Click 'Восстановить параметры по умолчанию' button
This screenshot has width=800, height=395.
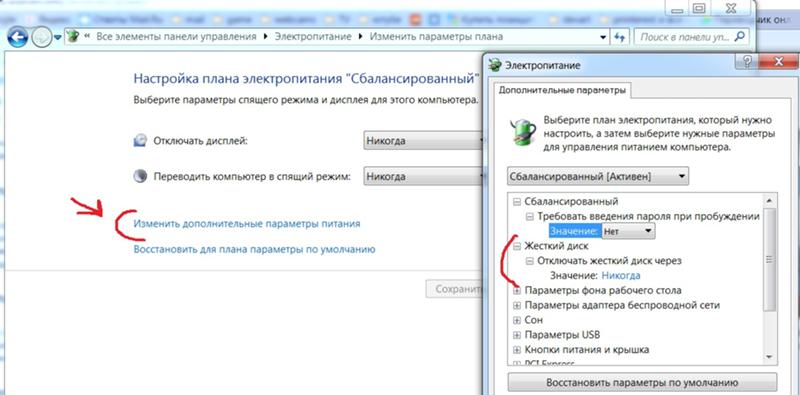pyautogui.click(x=642, y=383)
